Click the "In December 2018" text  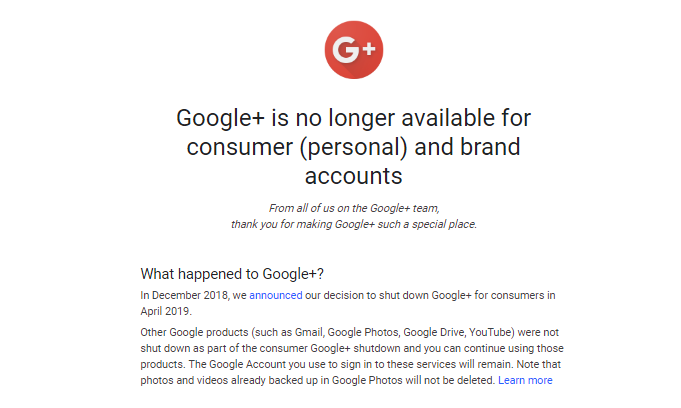(x=183, y=295)
